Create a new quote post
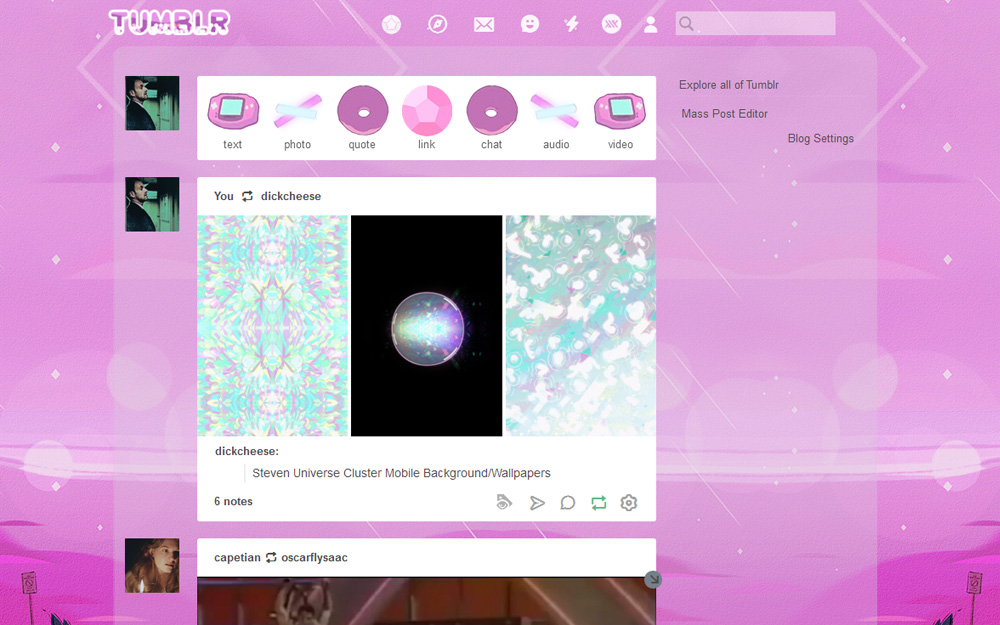Screen dimensions: 1000x625 point(362,118)
